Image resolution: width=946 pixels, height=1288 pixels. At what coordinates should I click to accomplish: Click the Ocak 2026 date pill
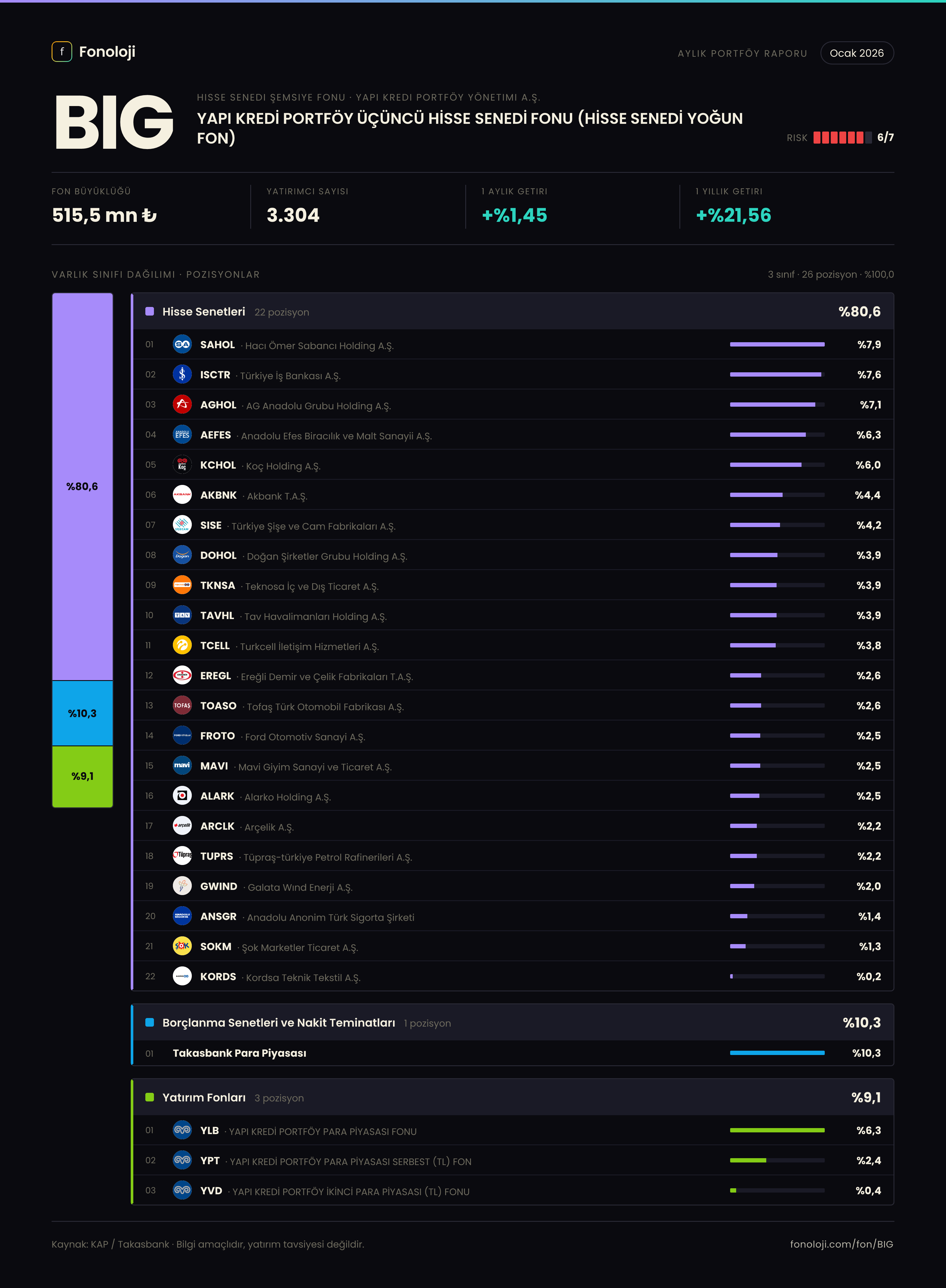coord(857,53)
